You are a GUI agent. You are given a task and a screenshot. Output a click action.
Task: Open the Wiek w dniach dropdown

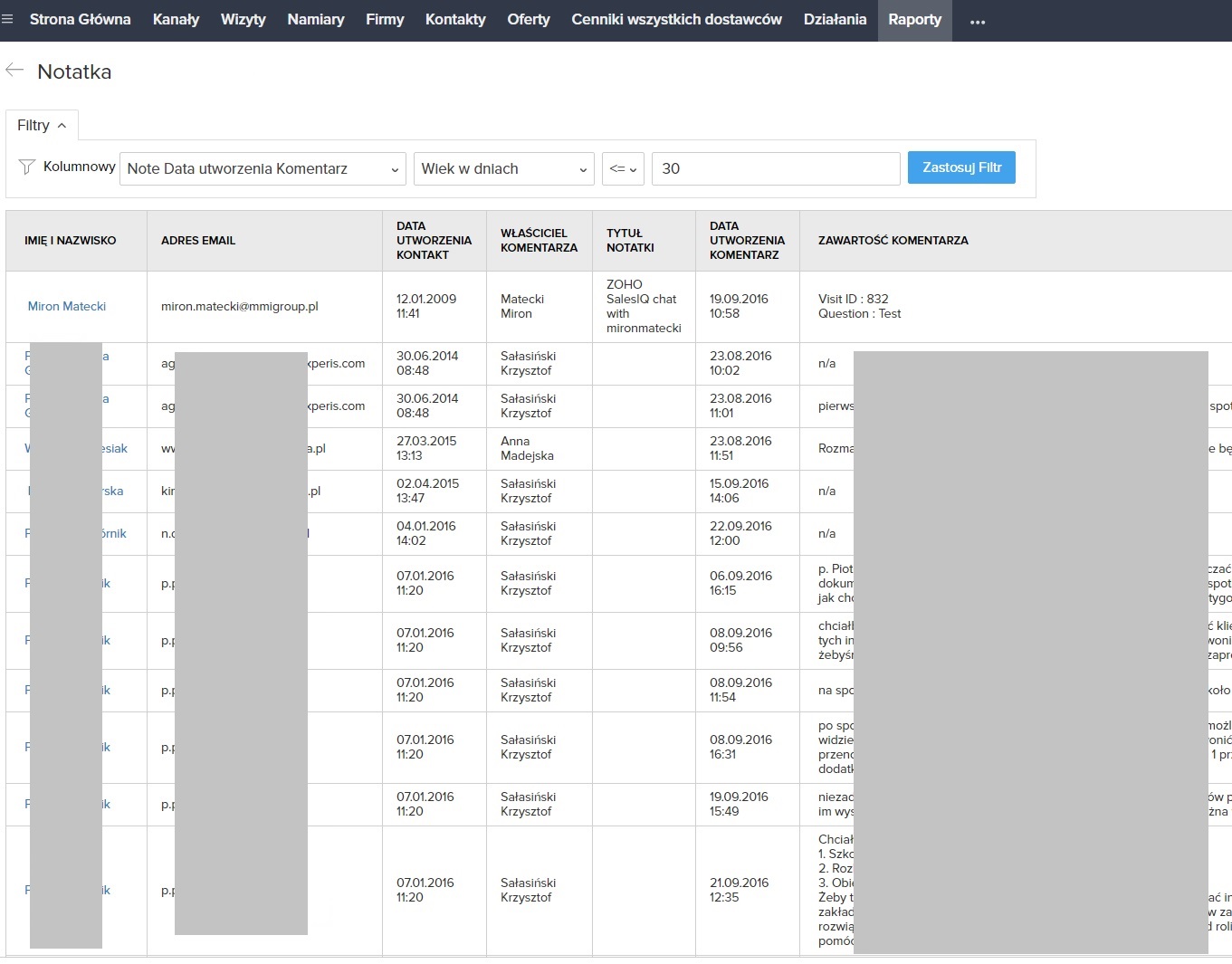(x=503, y=168)
